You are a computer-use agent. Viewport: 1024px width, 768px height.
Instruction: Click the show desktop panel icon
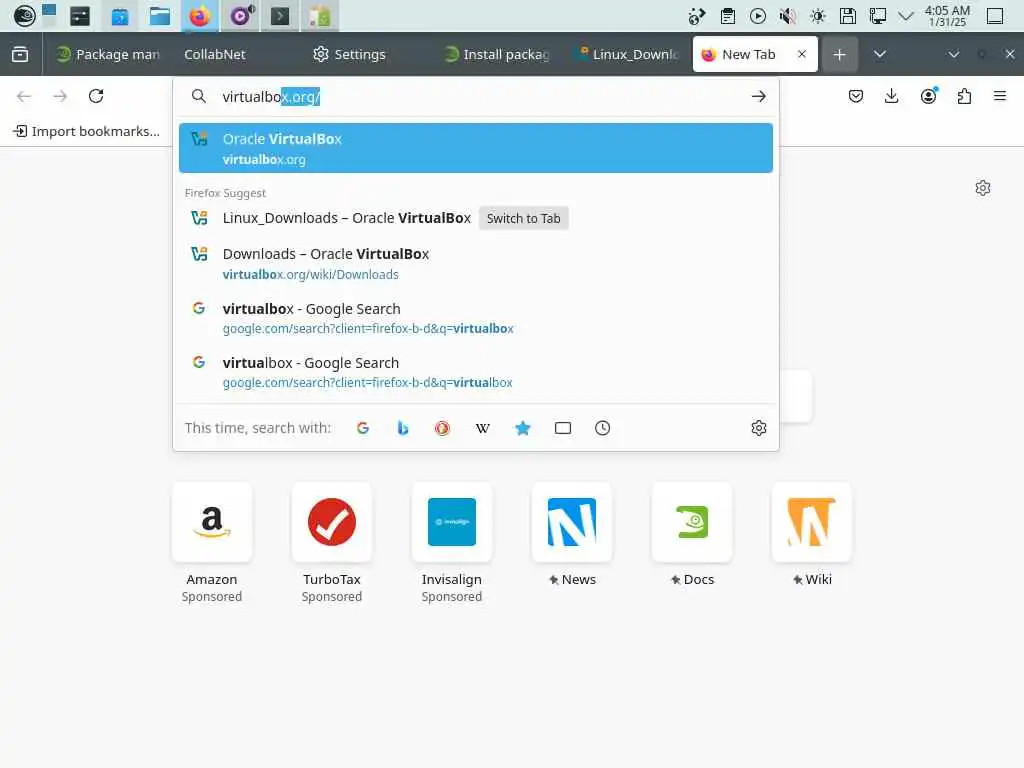tap(995, 16)
